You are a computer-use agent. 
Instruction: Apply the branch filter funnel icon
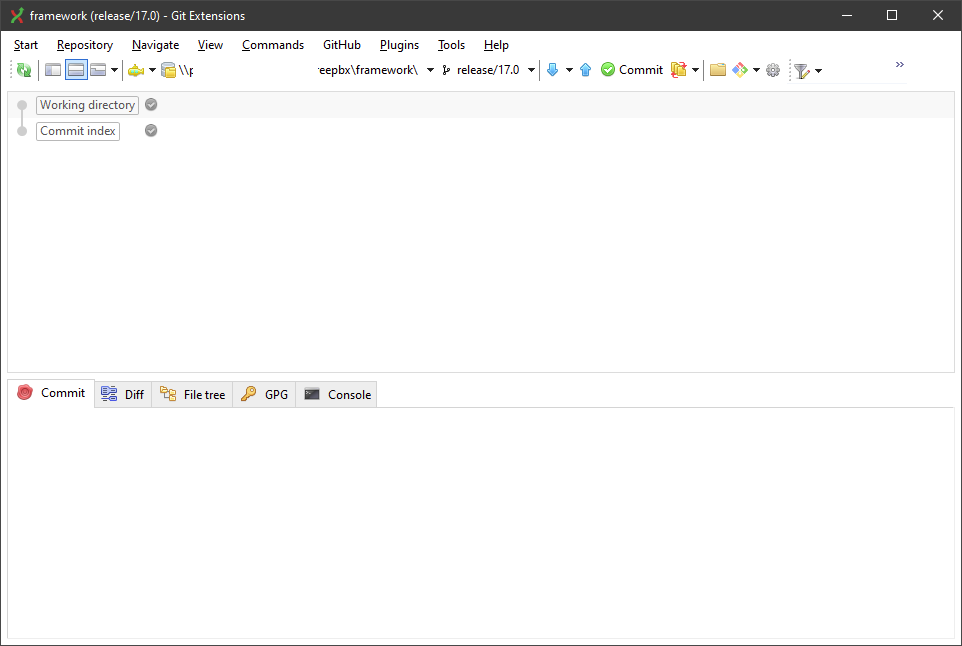(801, 70)
